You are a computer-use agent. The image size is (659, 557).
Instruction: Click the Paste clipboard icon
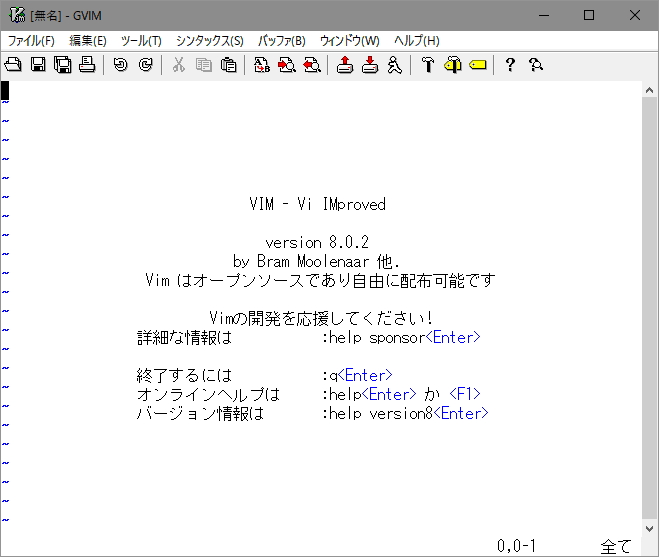[228, 65]
